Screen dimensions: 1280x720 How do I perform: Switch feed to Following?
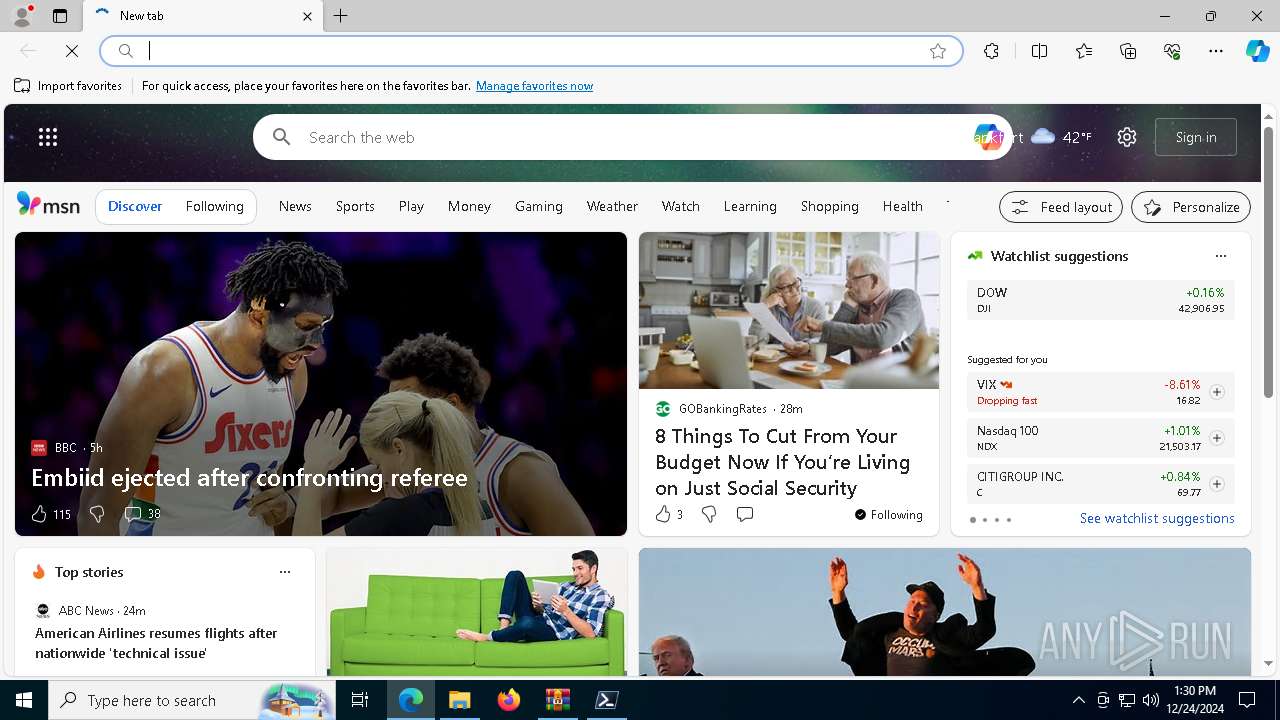pyautogui.click(x=215, y=206)
